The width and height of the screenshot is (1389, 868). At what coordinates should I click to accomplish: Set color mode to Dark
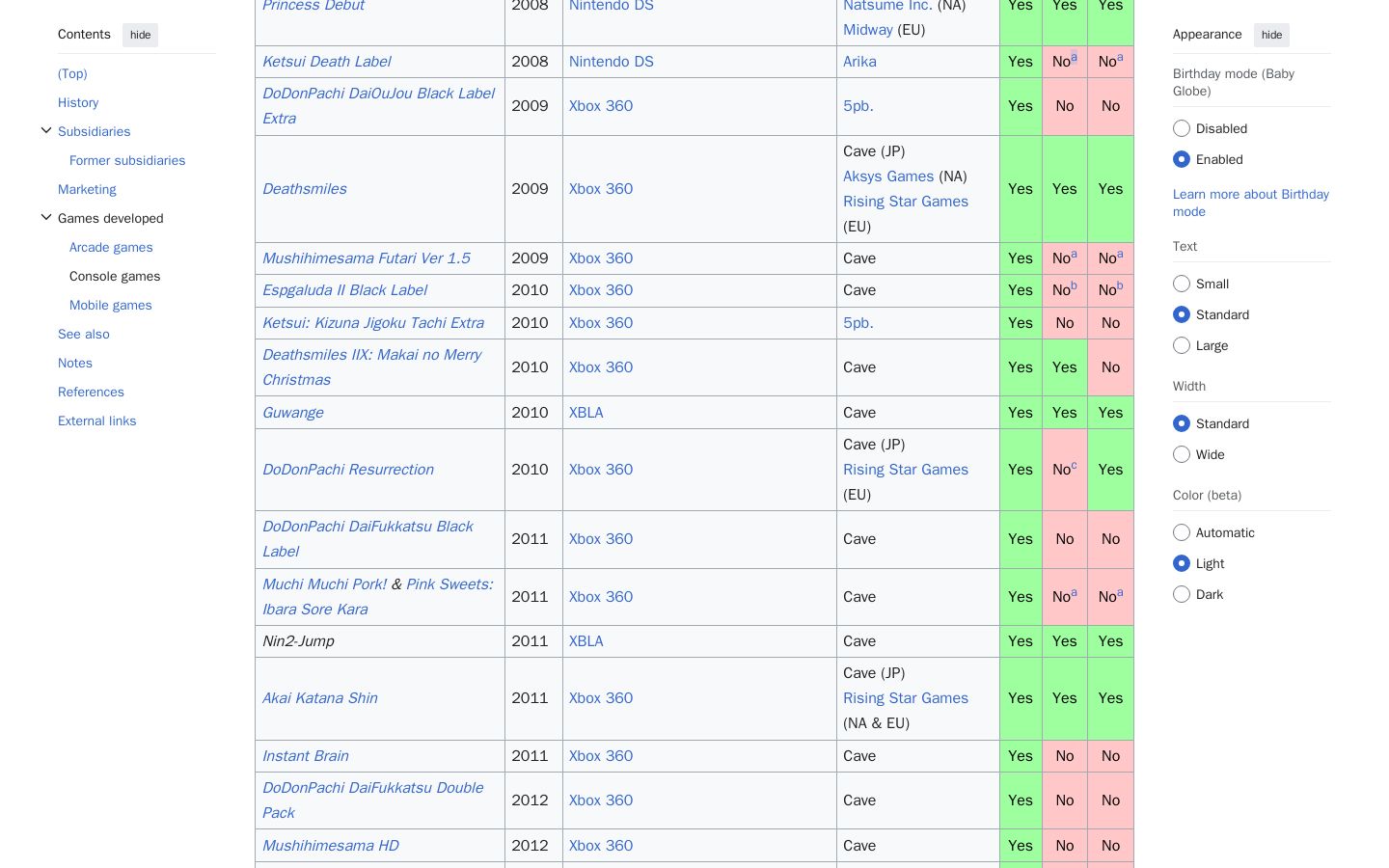(x=1182, y=594)
